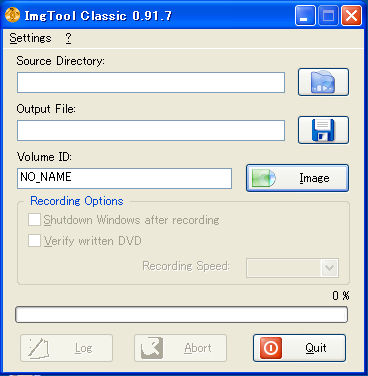Focus the Output File text field
Image resolution: width=368 pixels, height=376 pixels.
point(151,130)
